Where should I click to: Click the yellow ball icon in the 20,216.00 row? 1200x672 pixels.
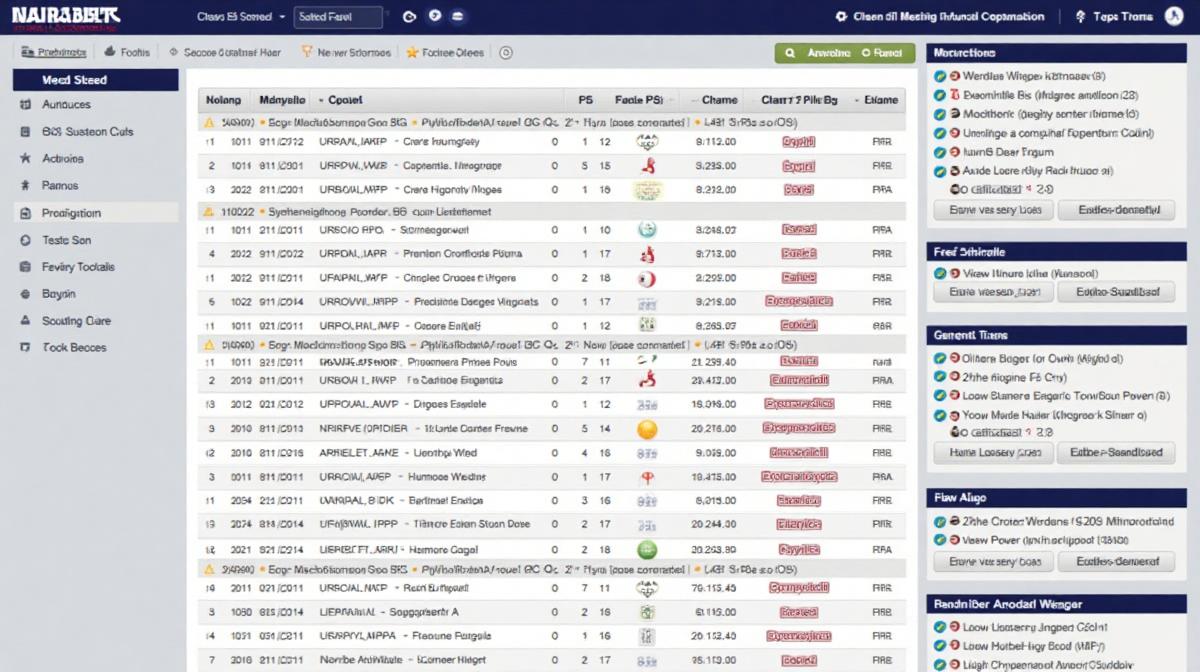[x=646, y=429]
